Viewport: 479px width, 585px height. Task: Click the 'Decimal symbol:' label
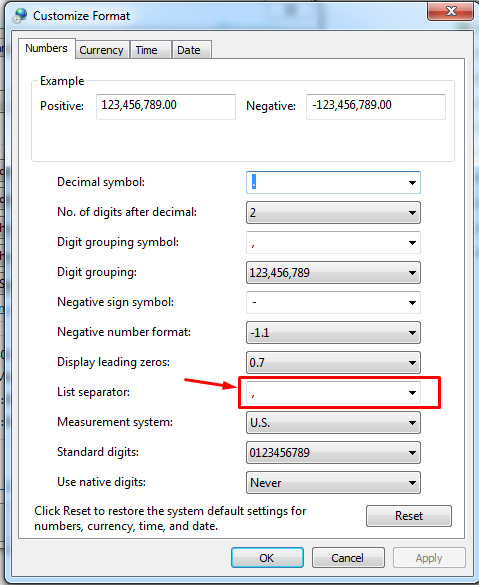tap(101, 182)
